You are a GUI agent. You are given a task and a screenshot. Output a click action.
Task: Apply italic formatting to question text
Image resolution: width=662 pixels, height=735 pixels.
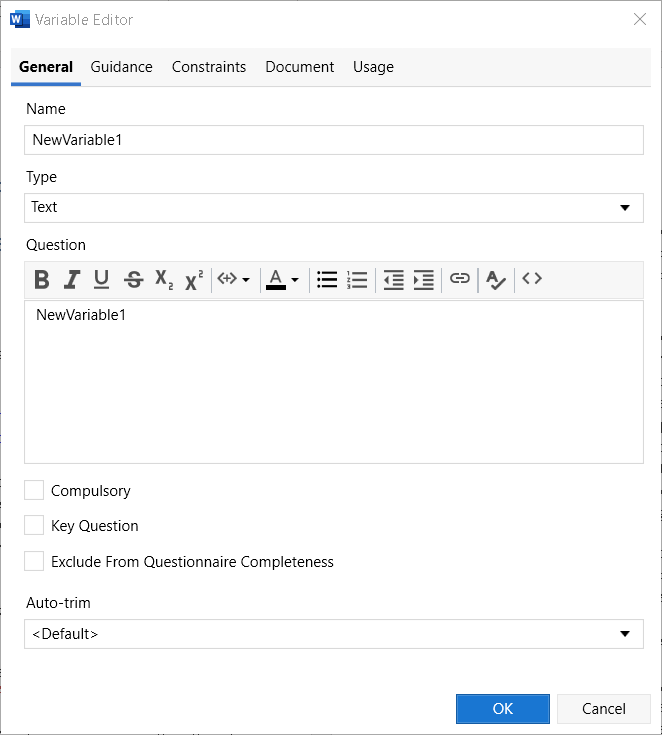72,279
